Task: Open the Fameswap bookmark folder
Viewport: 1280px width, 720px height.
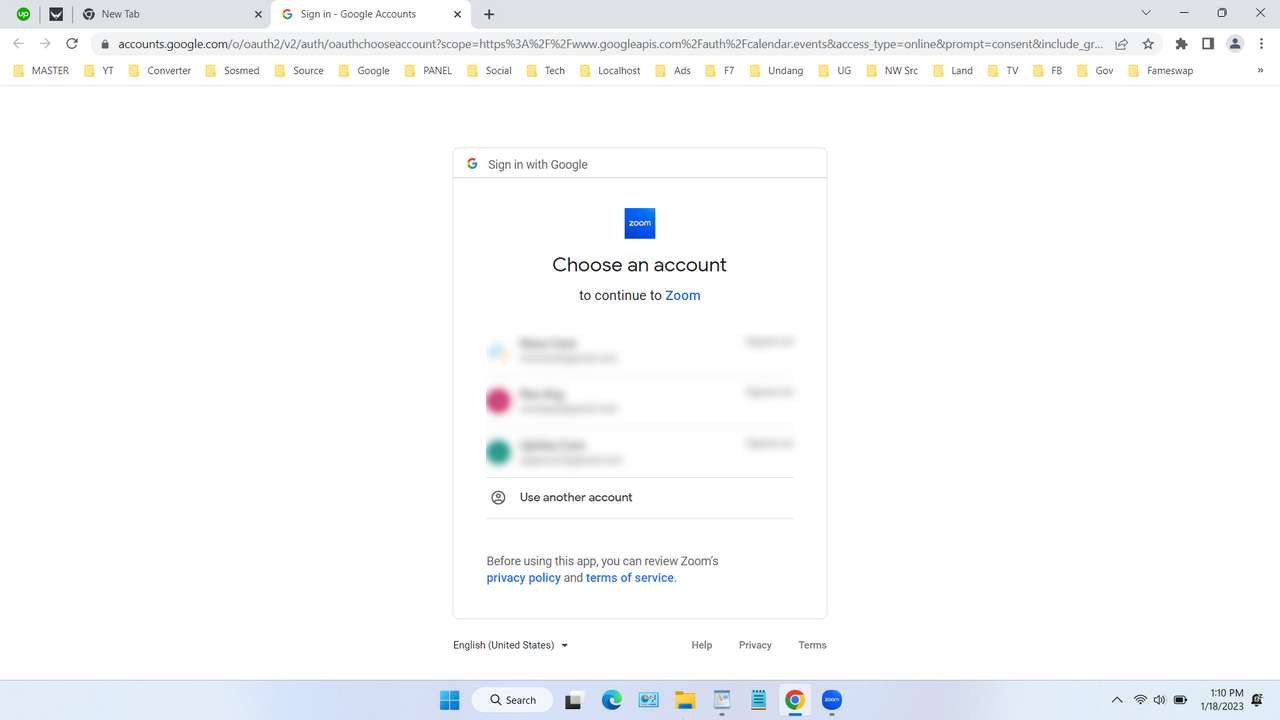Action: pos(1160,71)
